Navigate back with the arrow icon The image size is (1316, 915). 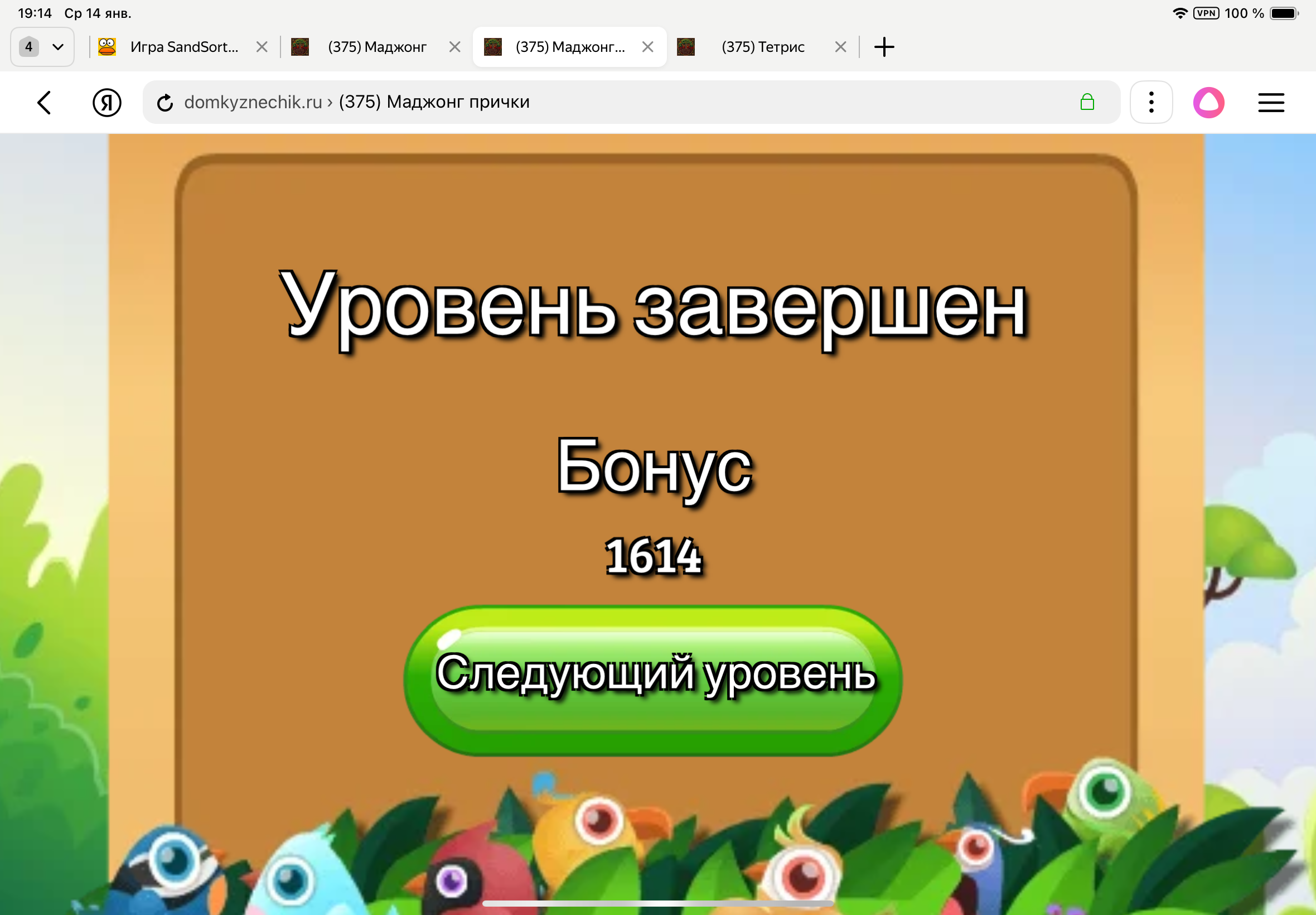[45, 102]
